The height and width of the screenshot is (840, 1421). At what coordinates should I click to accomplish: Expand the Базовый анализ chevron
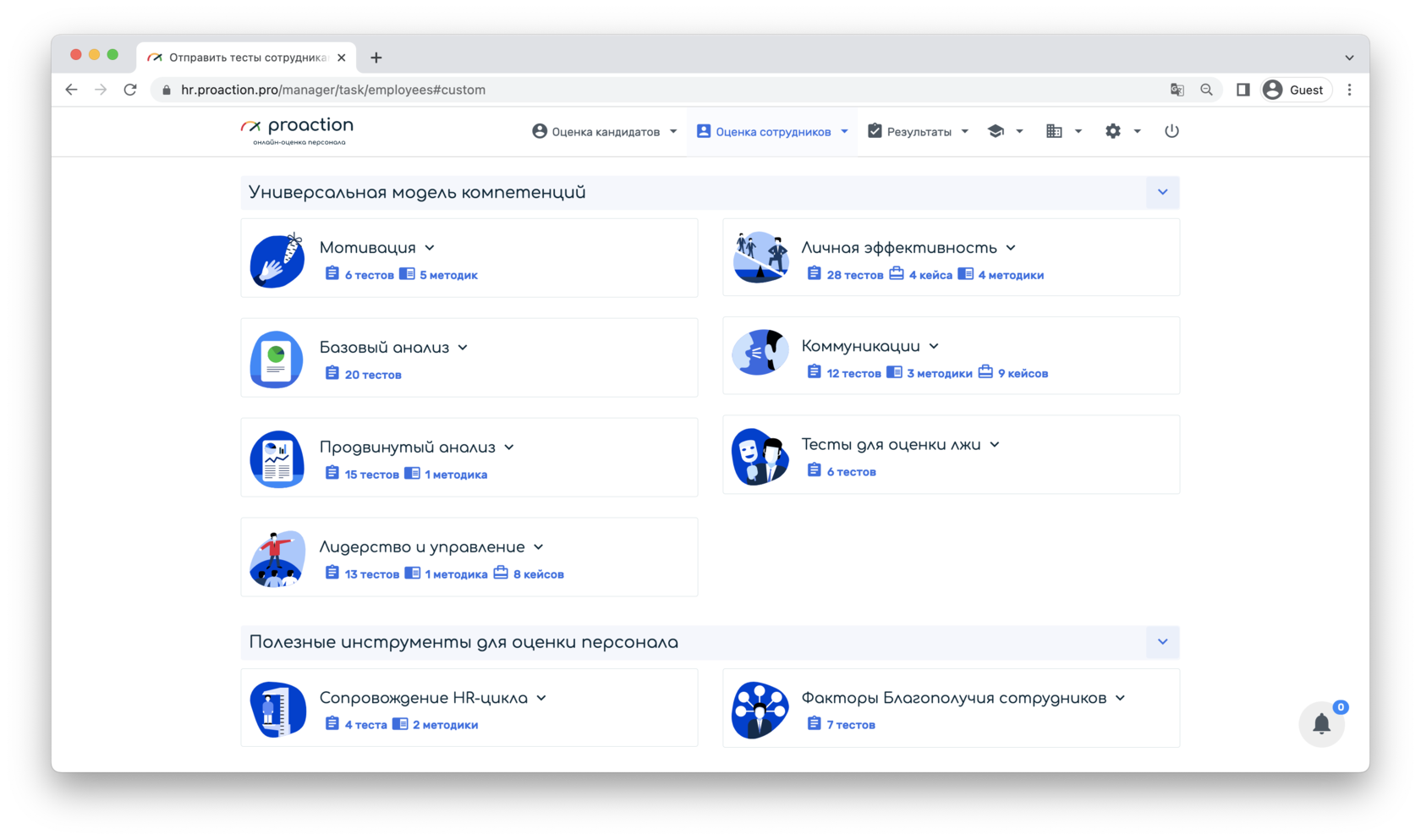click(x=463, y=348)
